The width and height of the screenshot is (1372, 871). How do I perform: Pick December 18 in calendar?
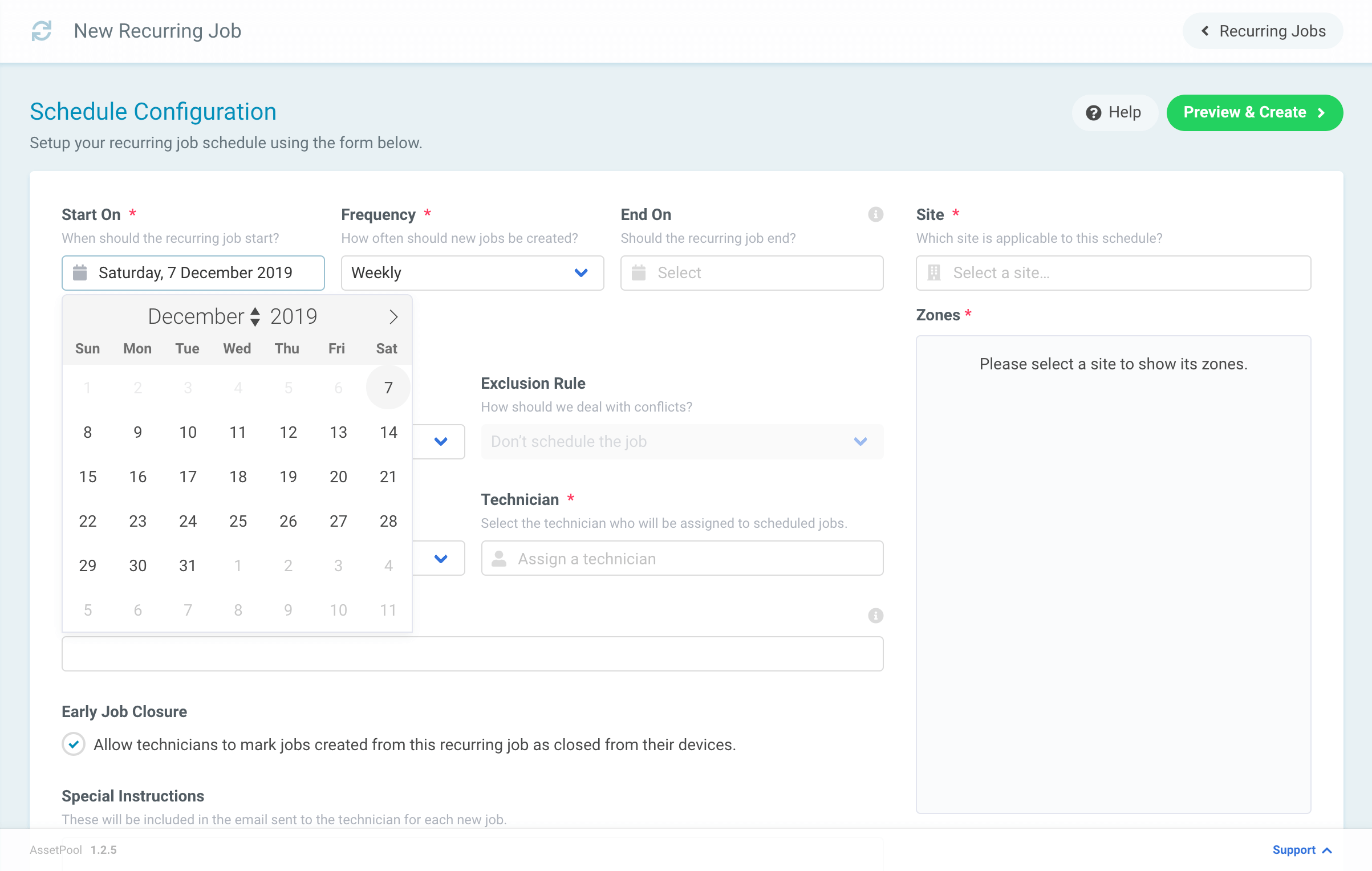(238, 477)
